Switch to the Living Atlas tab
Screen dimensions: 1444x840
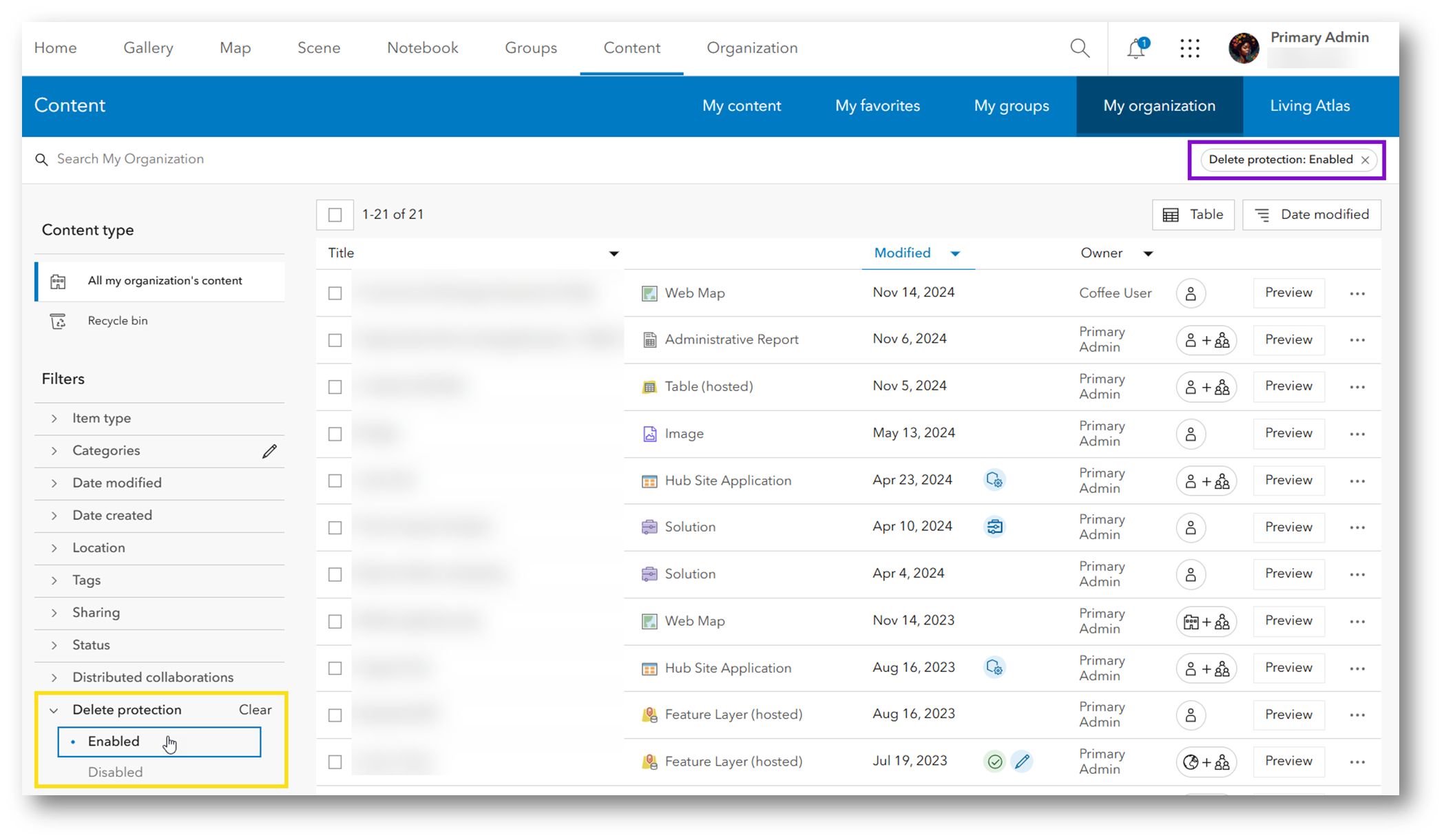1309,105
